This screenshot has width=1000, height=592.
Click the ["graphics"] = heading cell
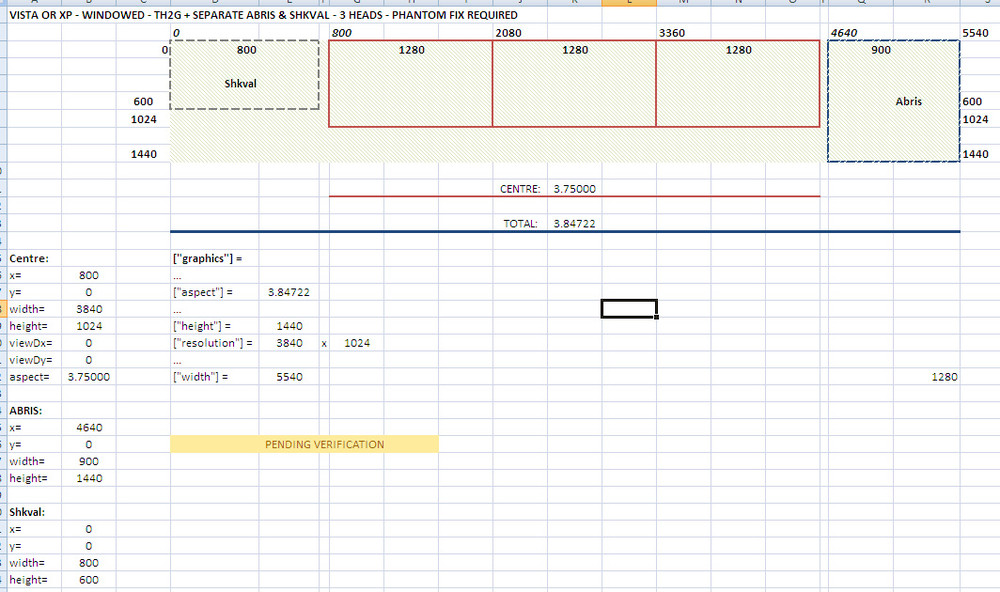(x=207, y=258)
